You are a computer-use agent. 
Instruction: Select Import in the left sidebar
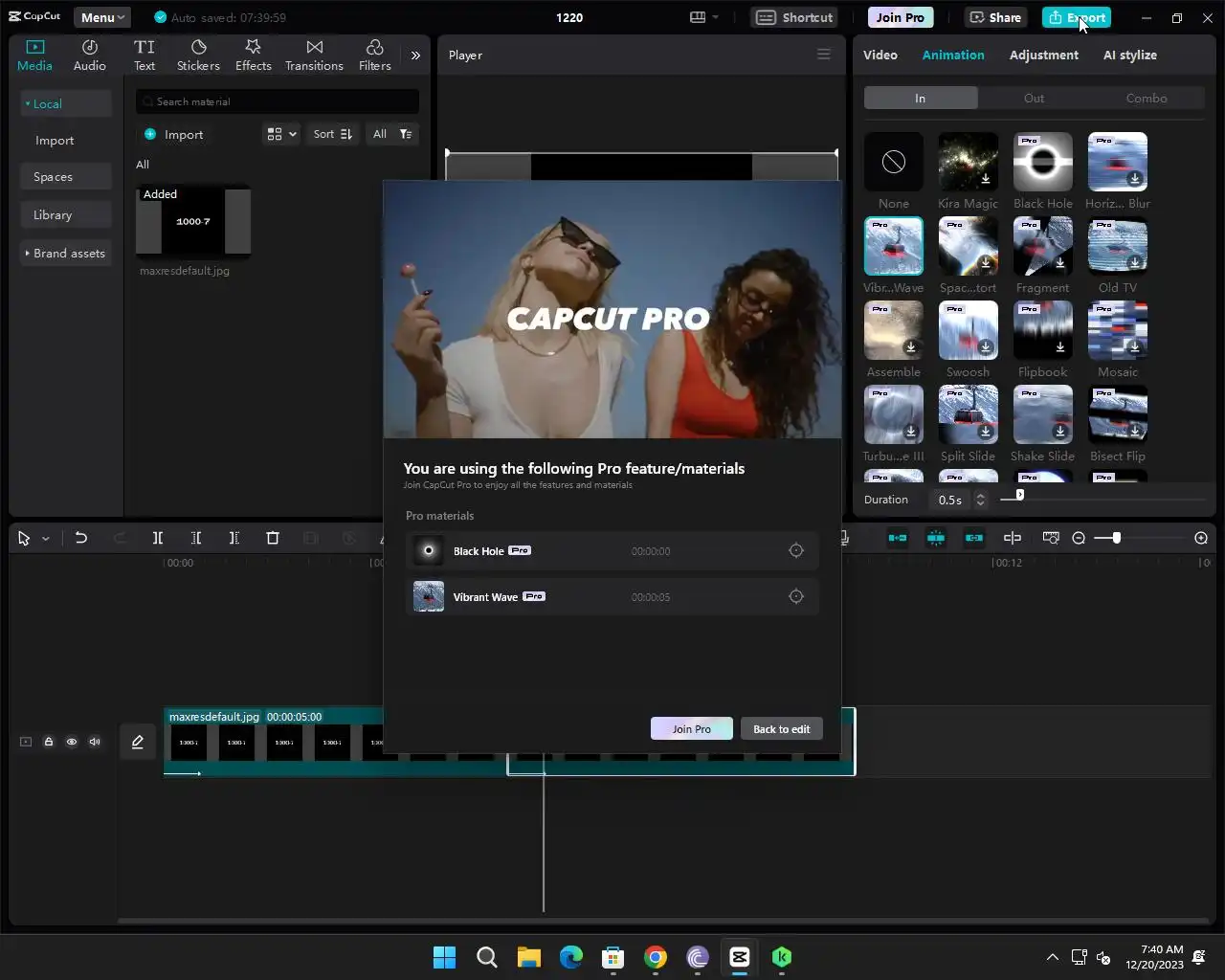(x=55, y=141)
